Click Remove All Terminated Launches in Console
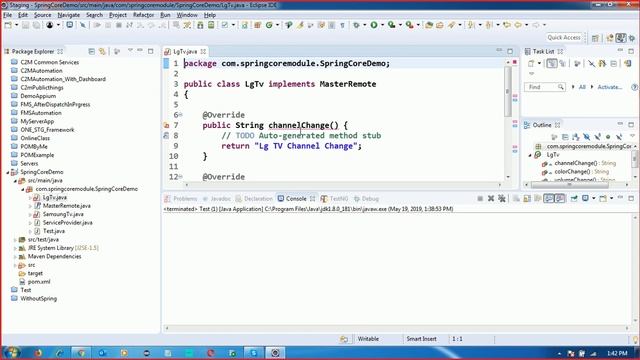The width and height of the screenshot is (640, 360). (x=502, y=199)
